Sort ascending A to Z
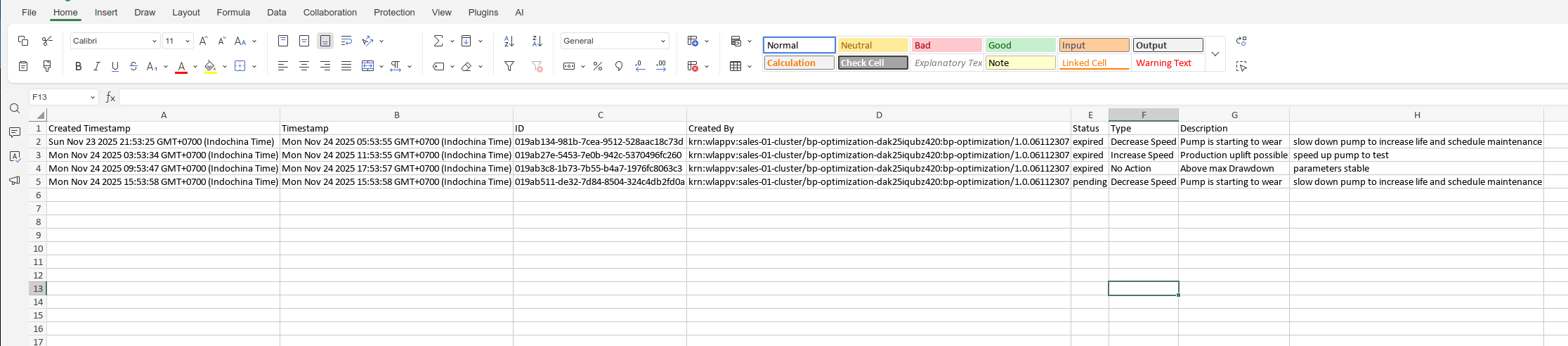 [509, 41]
